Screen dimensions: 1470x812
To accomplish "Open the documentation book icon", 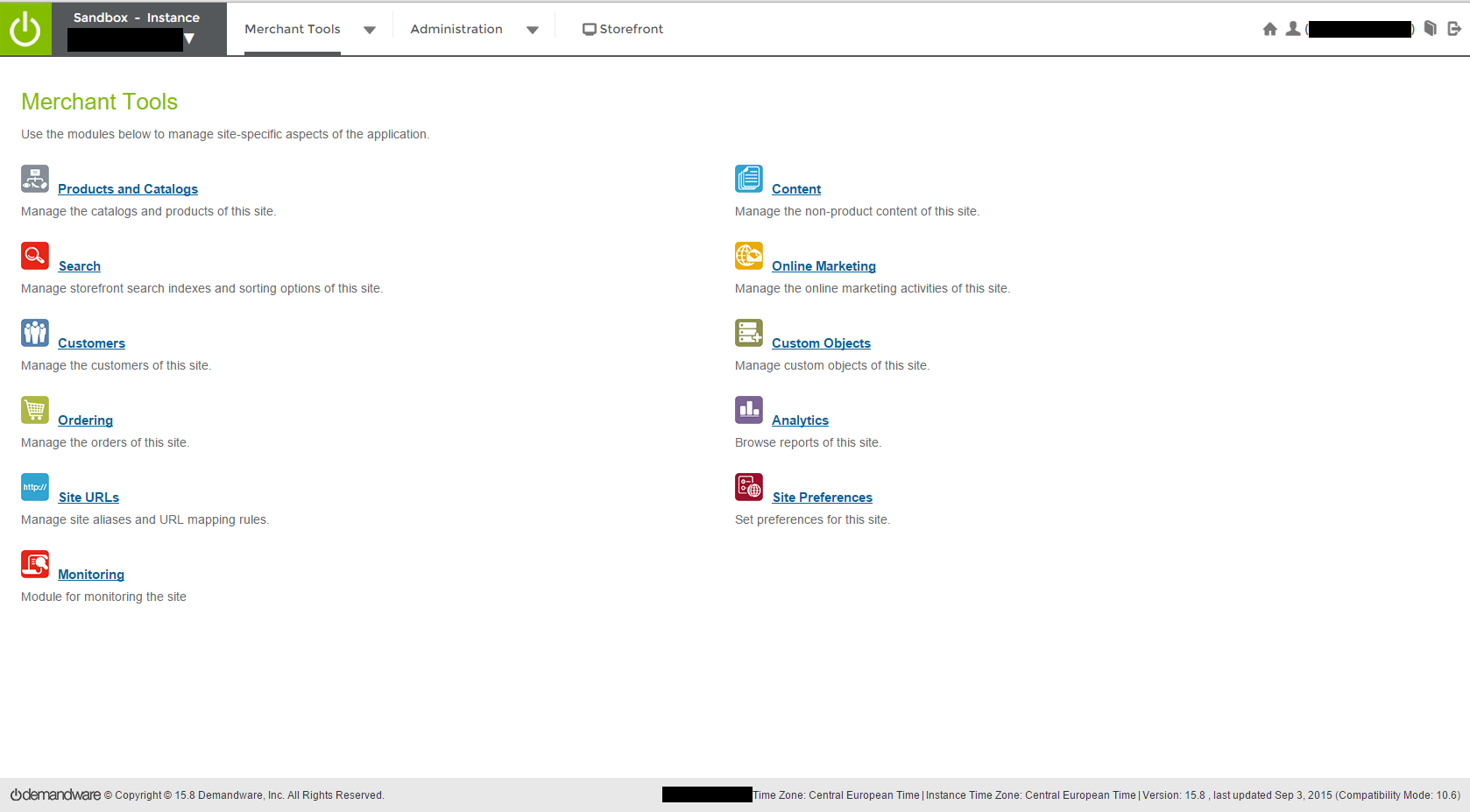I will coord(1430,29).
